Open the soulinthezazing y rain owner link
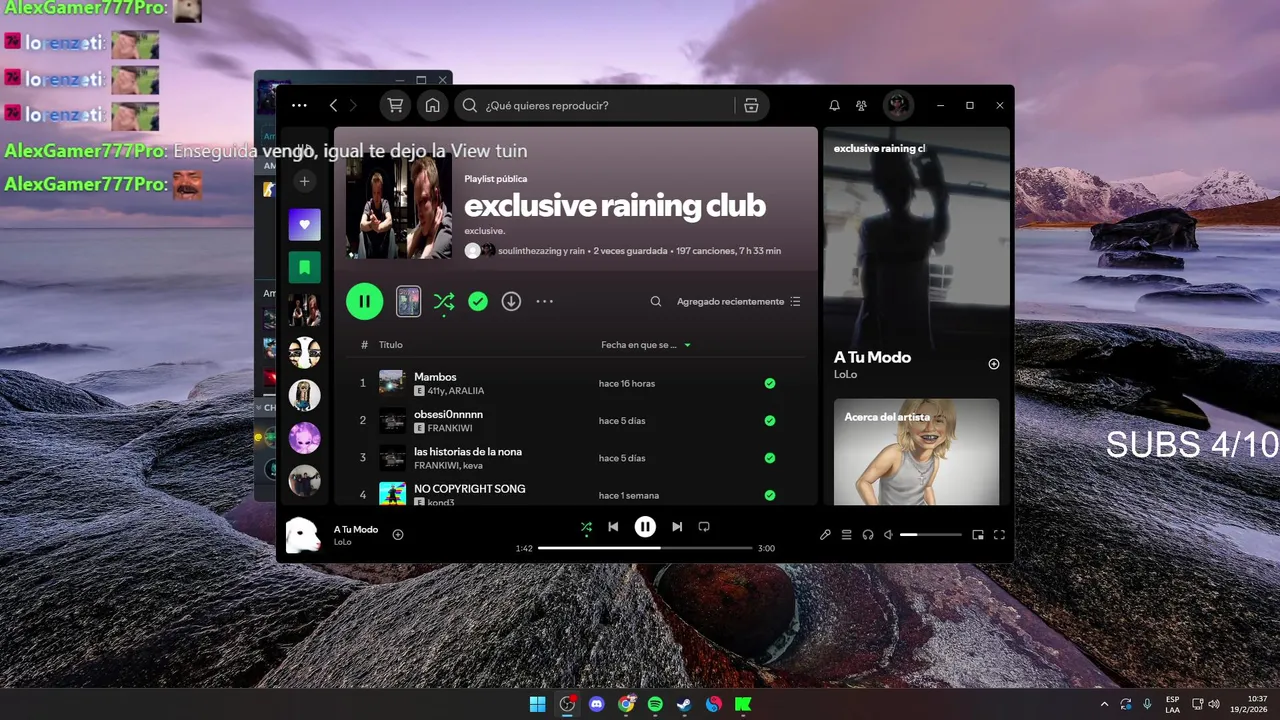This screenshot has height=720, width=1280. coord(541,251)
